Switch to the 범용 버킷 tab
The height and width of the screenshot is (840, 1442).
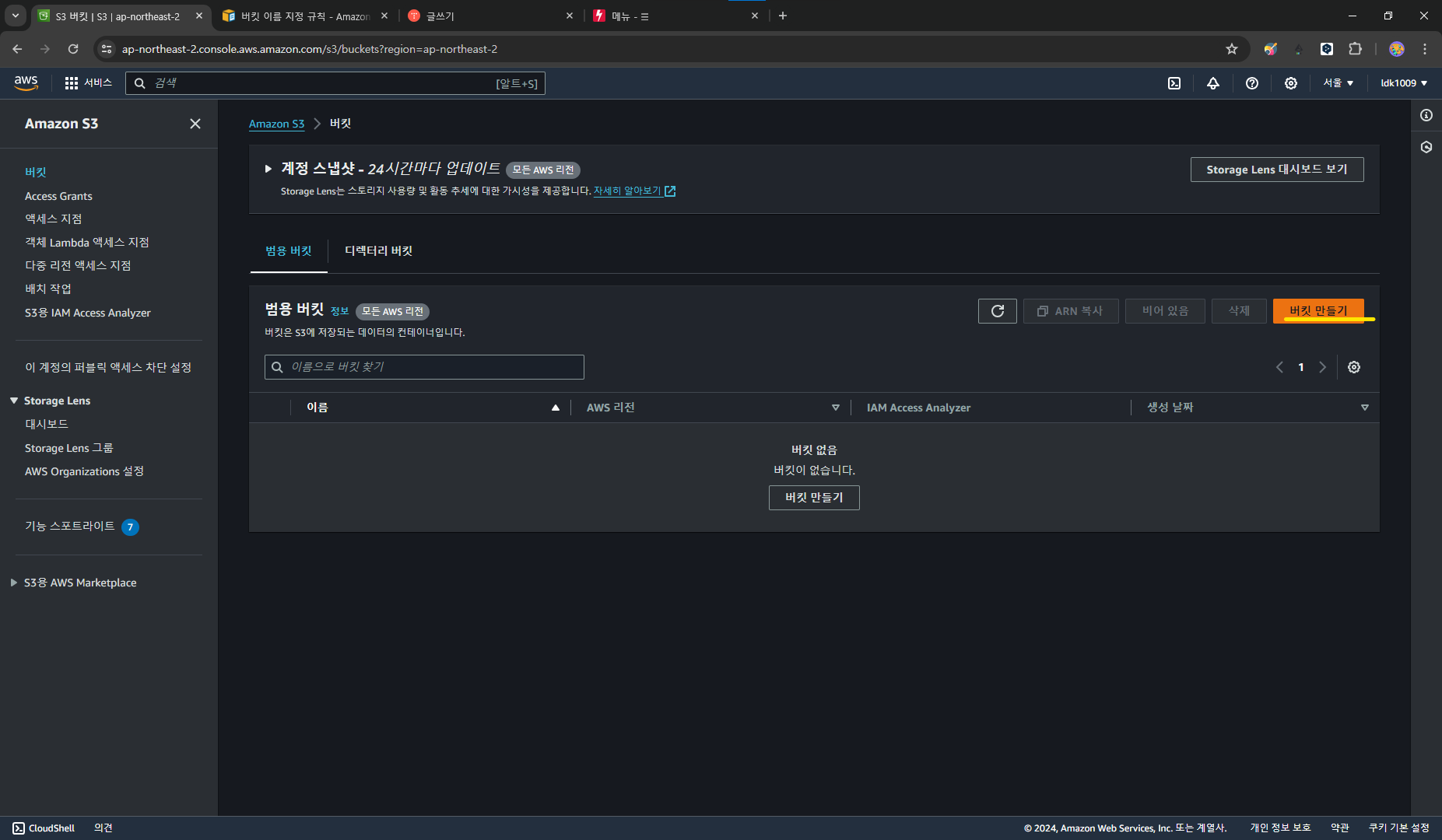coord(289,251)
